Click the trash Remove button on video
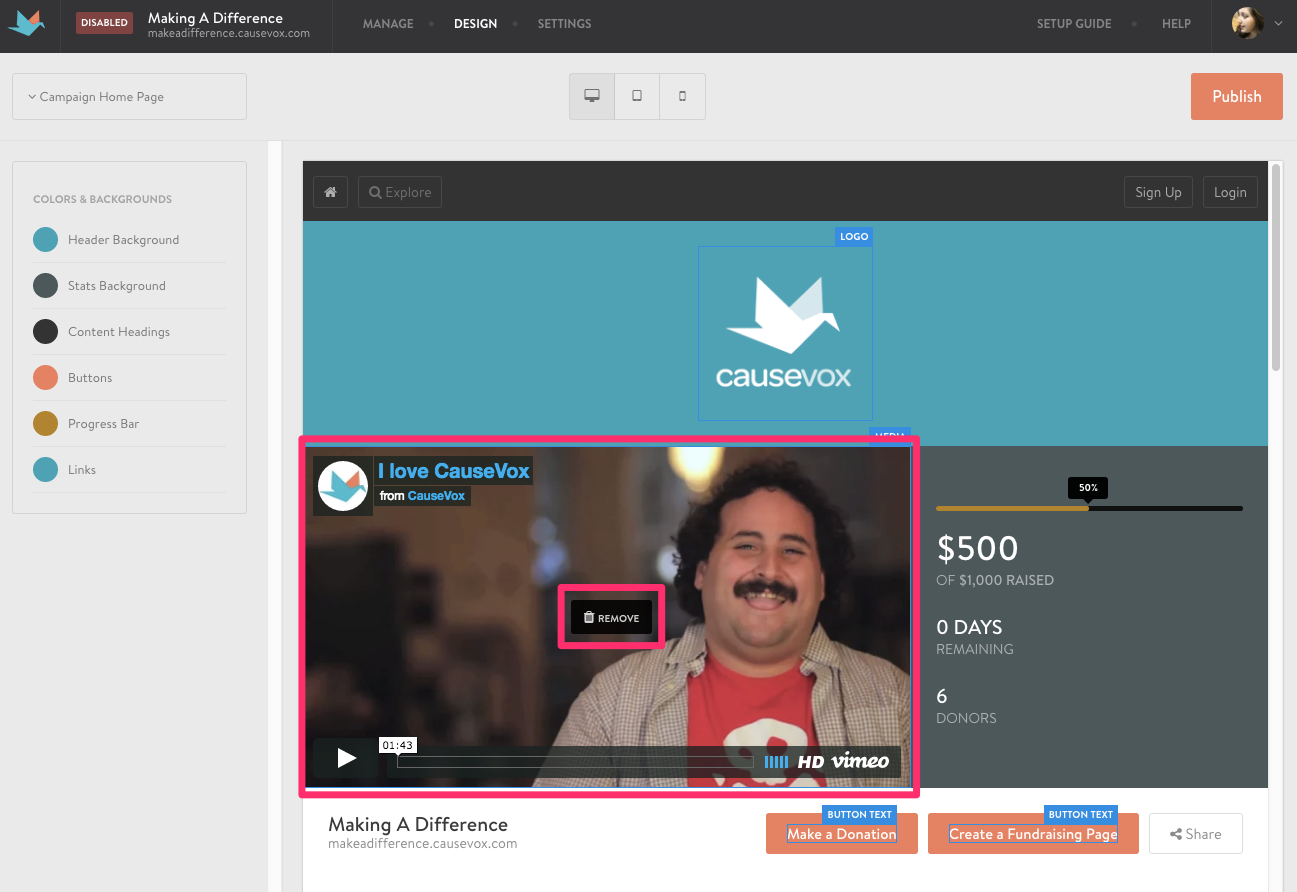Screen dimensions: 1297x892 coord(611,618)
